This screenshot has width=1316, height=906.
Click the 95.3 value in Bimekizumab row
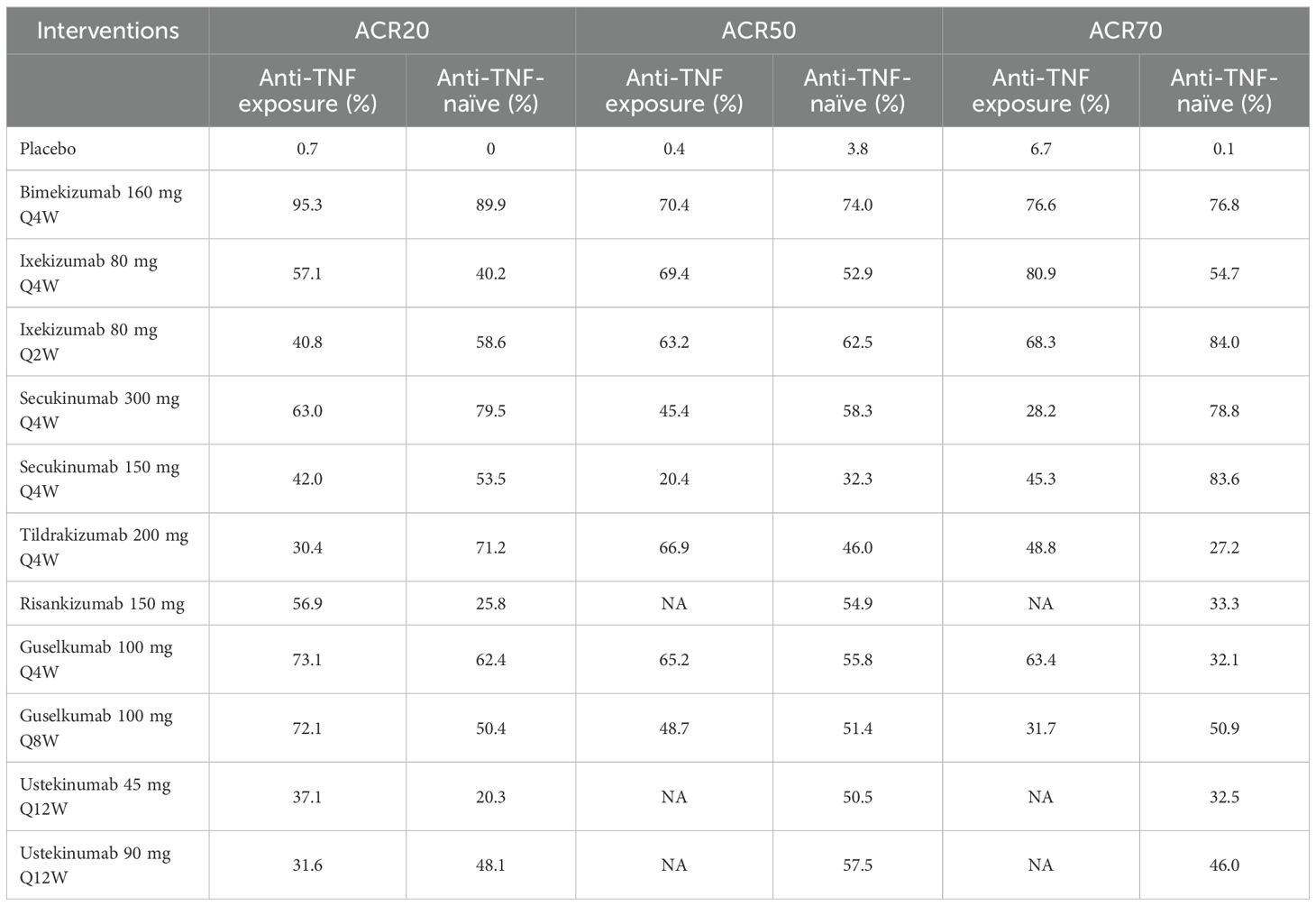coord(307,205)
